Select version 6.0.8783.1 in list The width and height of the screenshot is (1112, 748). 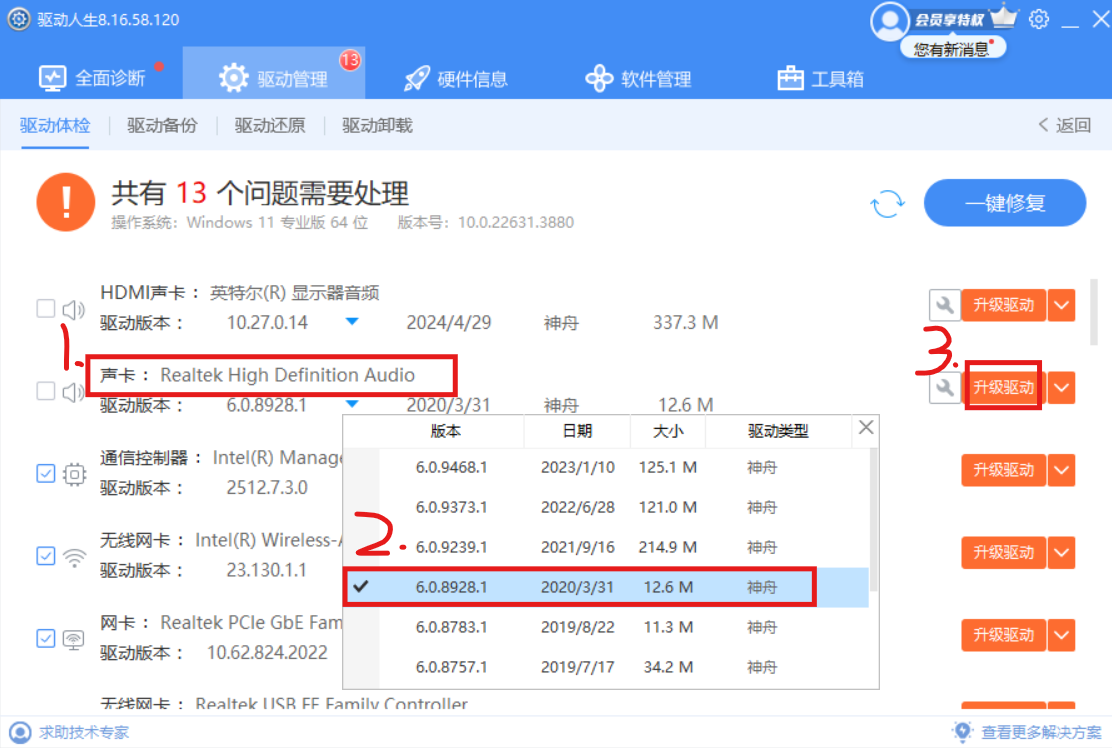606,627
